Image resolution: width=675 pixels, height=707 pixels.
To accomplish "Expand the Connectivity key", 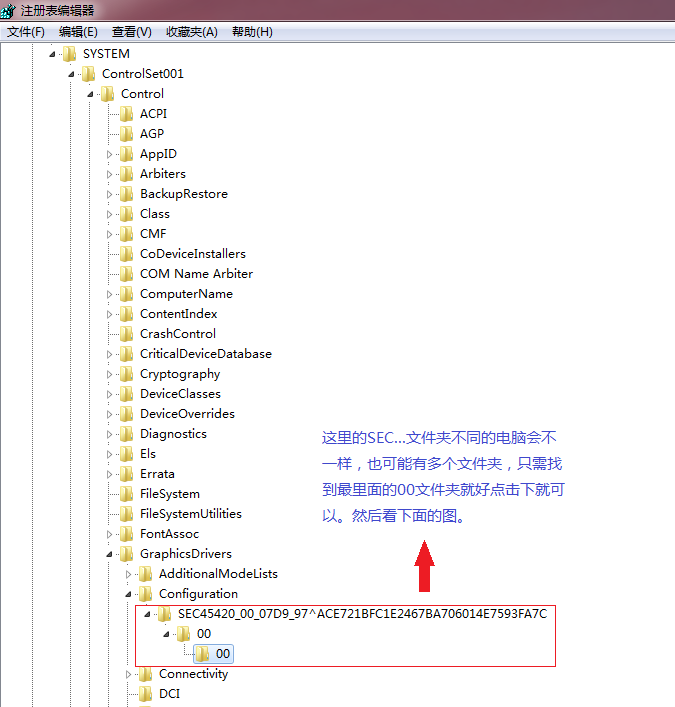I will tap(129, 675).
